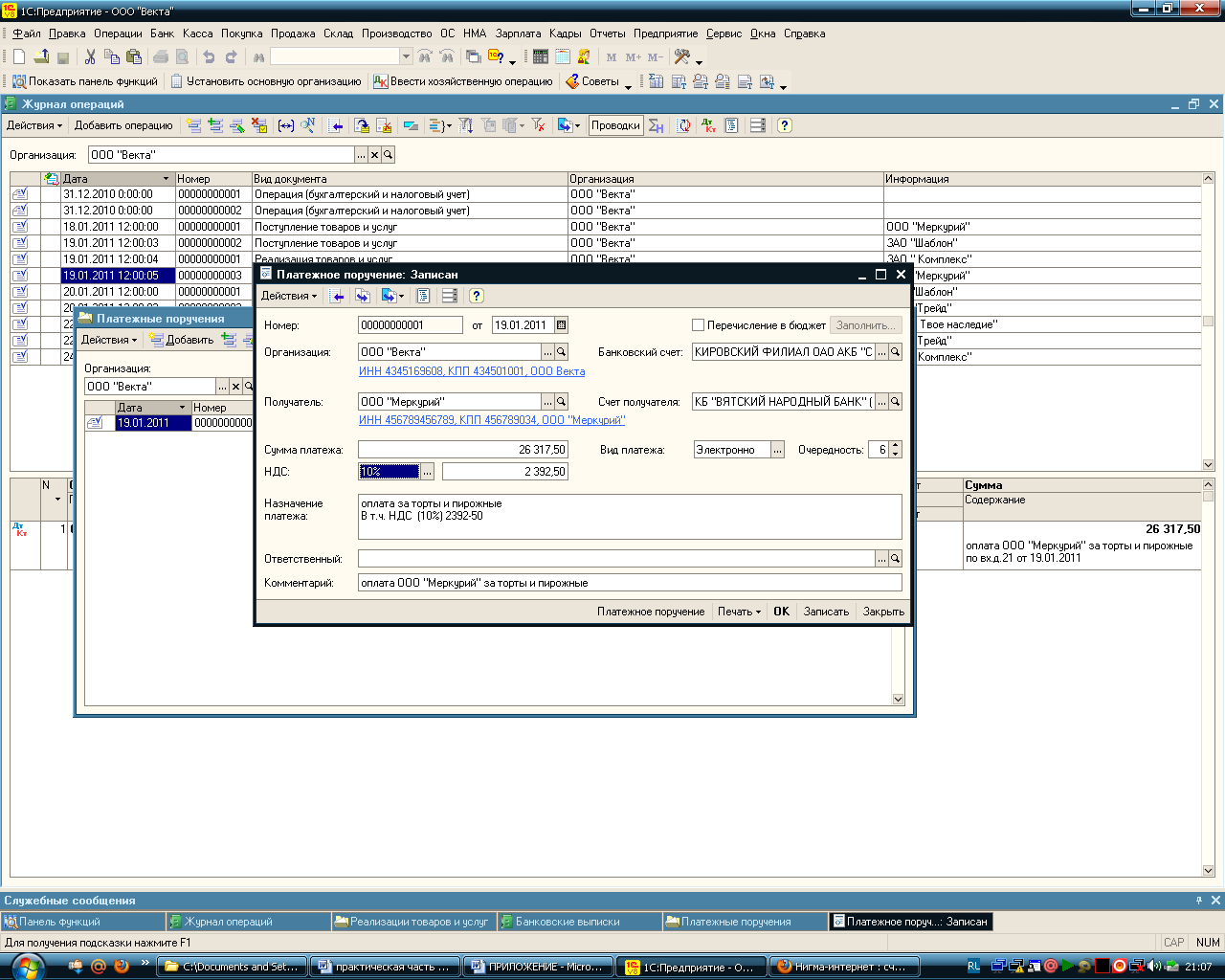Open Действия dropdown in Журнал операций
Image resolution: width=1225 pixels, height=980 pixels.
pyautogui.click(x=34, y=125)
